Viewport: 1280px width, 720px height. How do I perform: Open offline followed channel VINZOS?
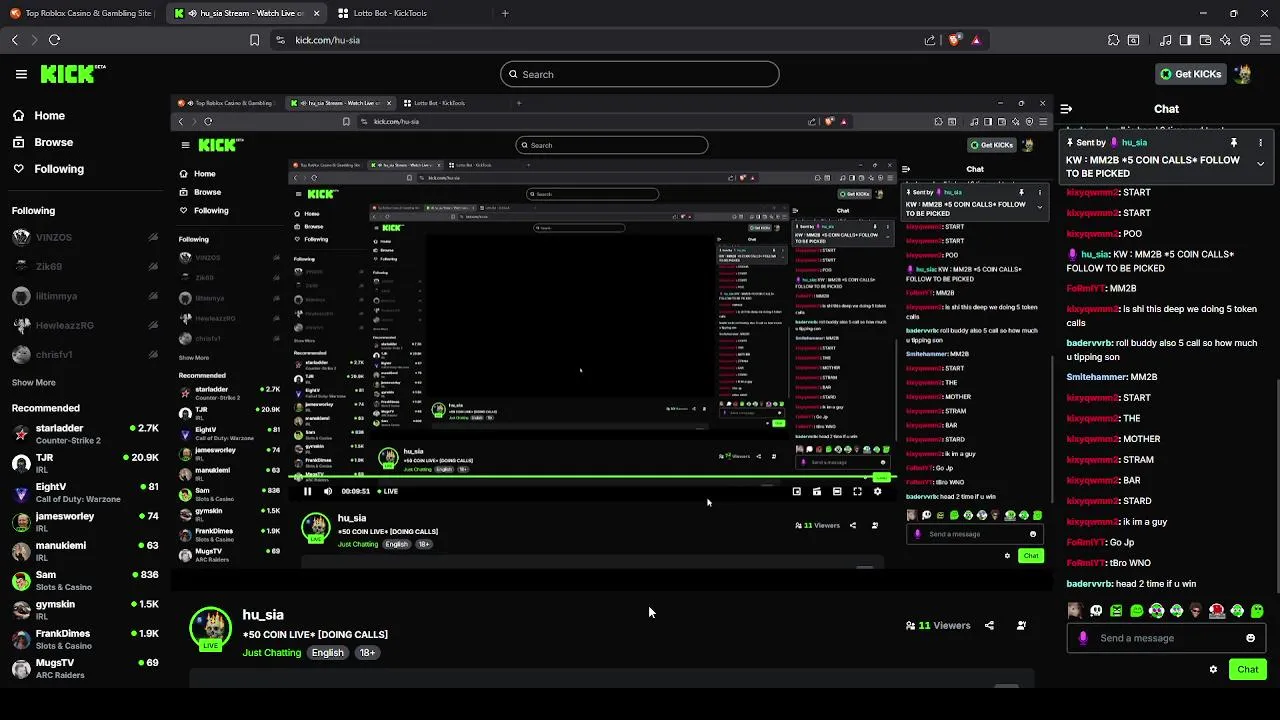(85, 238)
